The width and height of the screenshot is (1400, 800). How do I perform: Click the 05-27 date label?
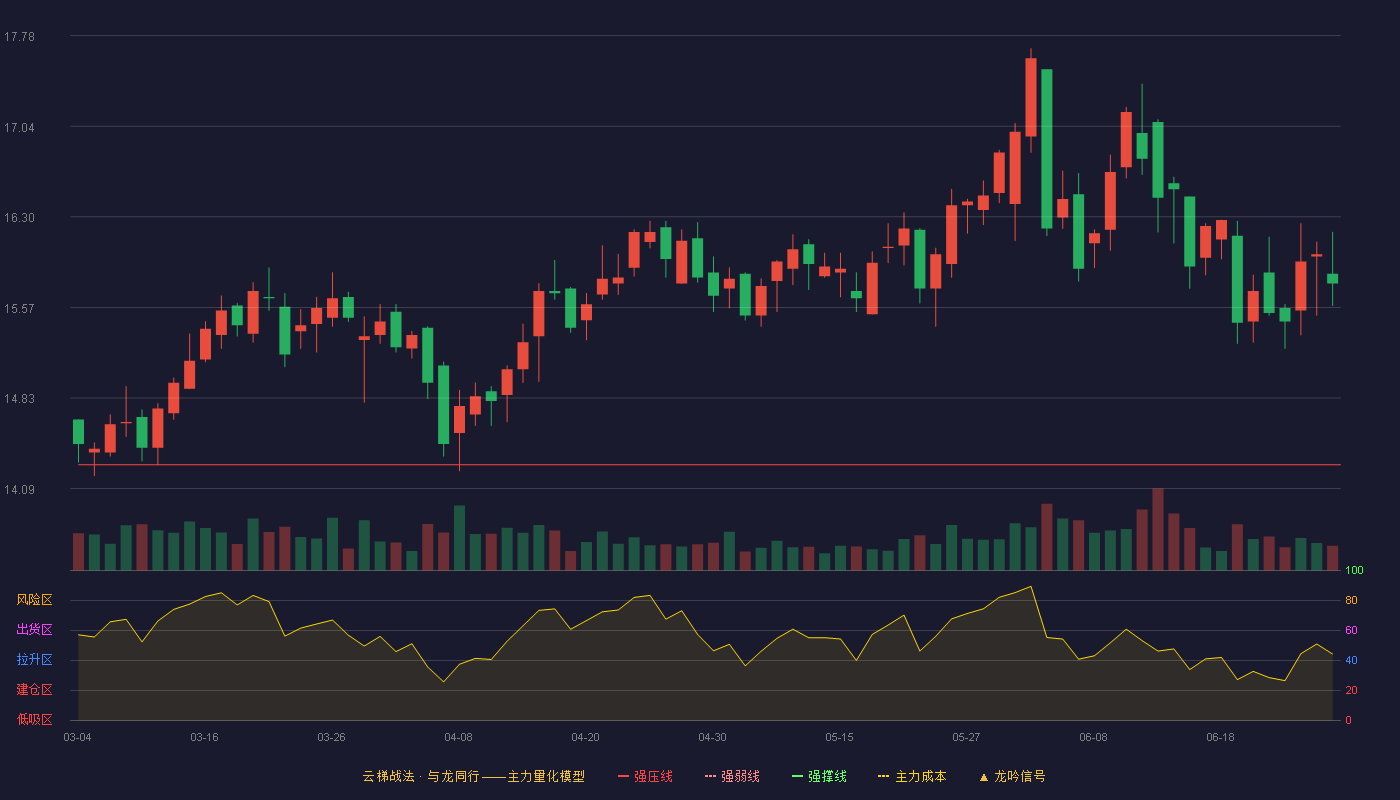[966, 737]
